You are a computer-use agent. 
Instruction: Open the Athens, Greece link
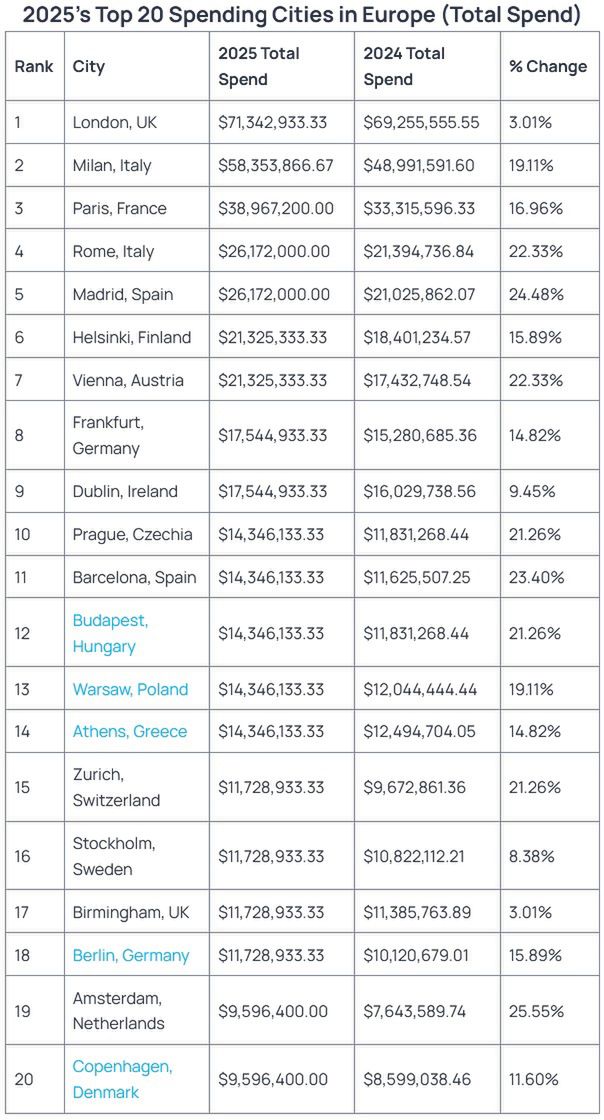(129, 731)
